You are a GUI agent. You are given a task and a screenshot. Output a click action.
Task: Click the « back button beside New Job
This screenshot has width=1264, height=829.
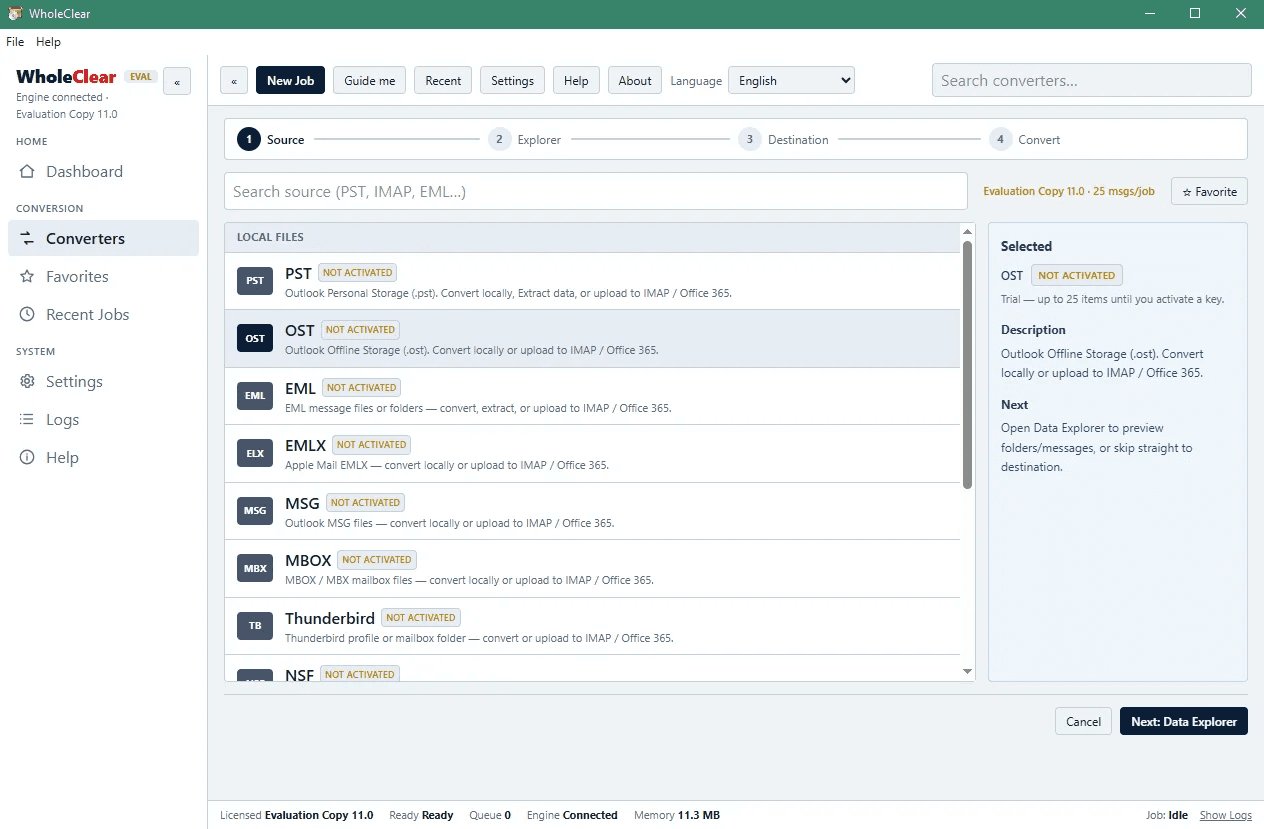click(x=233, y=81)
